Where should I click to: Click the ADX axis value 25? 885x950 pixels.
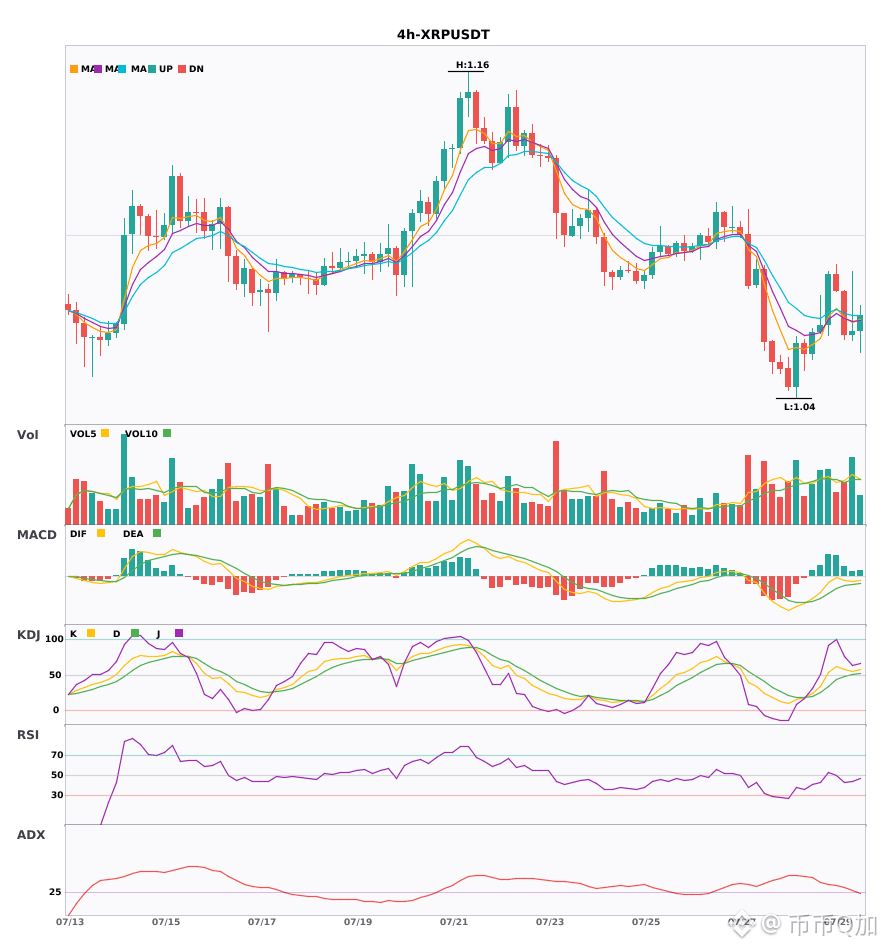(55, 892)
